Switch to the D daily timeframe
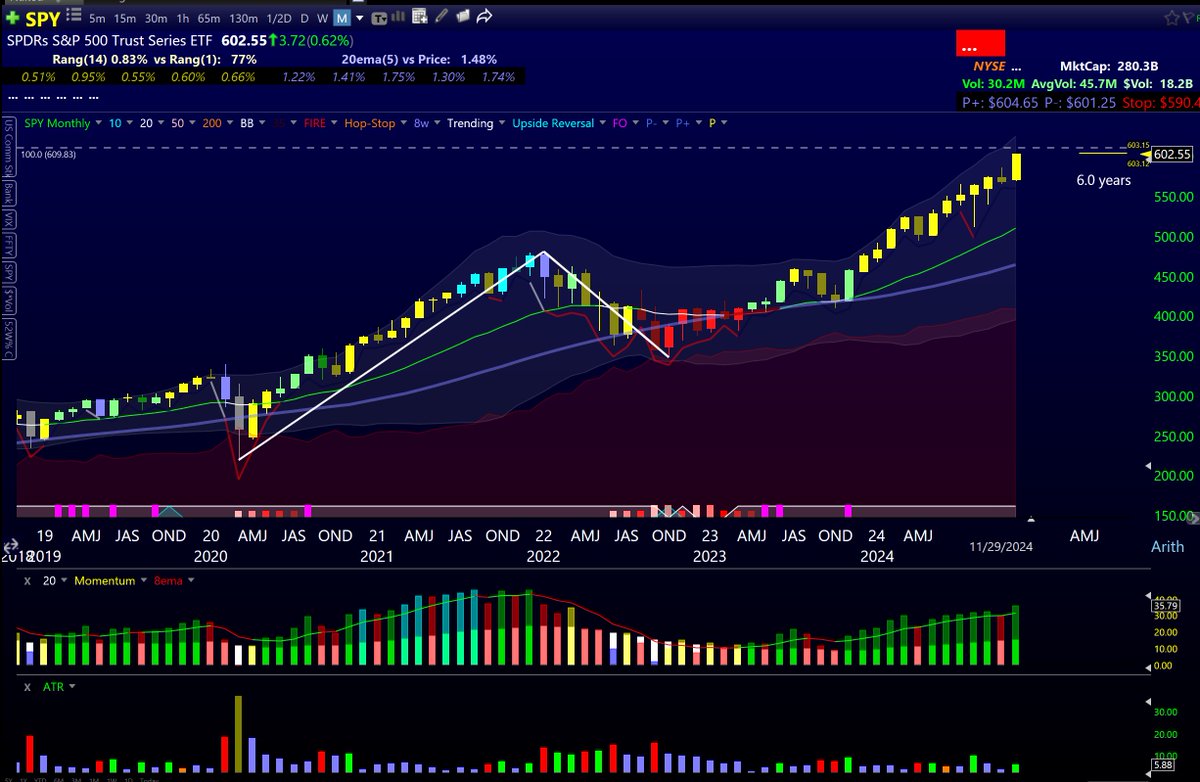The image size is (1200, 782). 304,19
